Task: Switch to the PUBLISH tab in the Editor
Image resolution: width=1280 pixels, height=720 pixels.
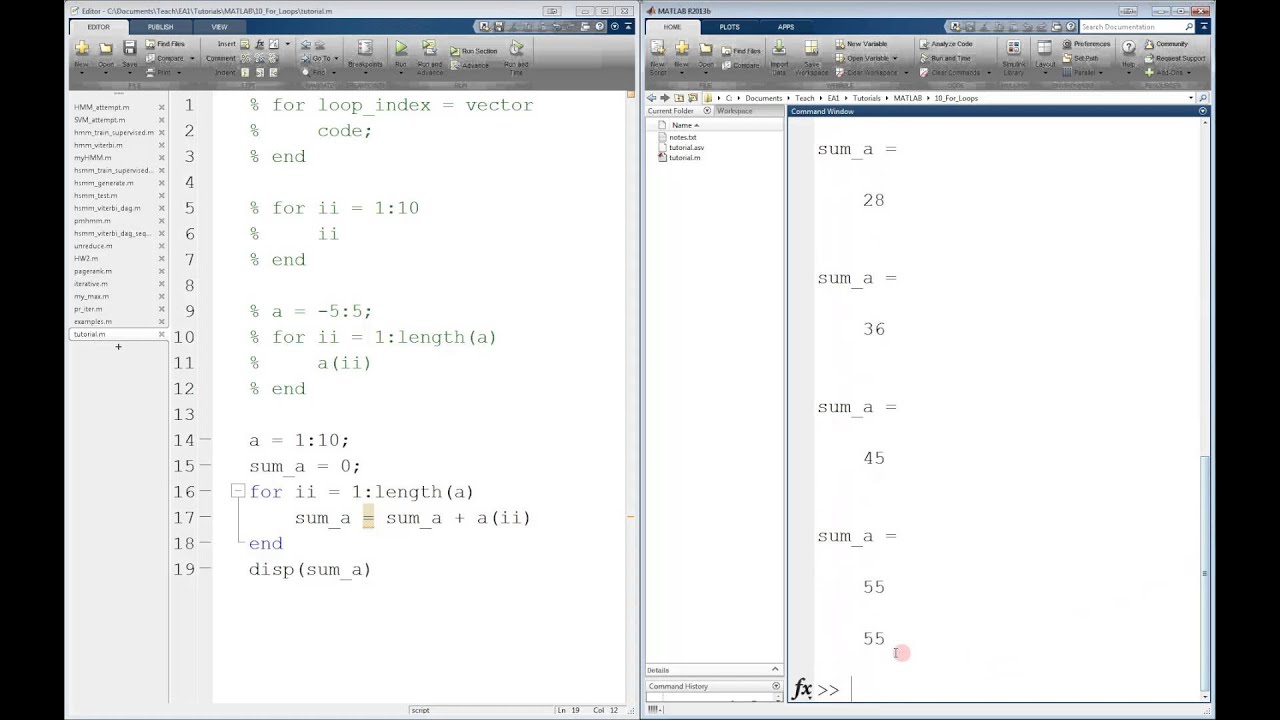Action: coord(160,27)
